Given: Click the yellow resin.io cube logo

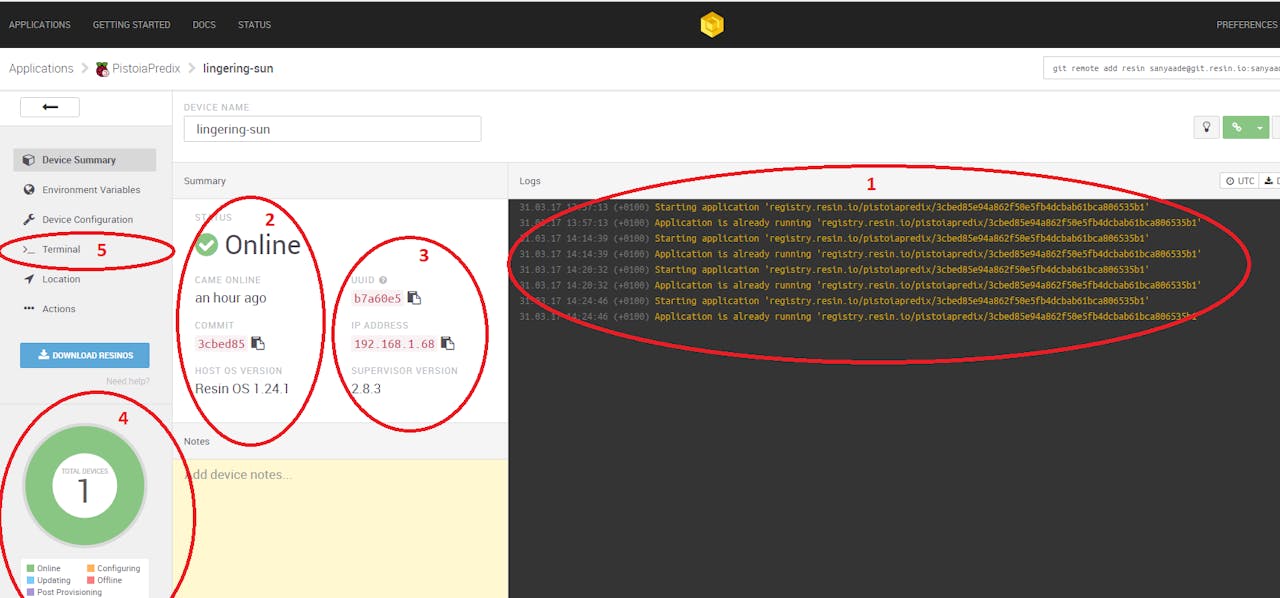Looking at the screenshot, I should click(711, 25).
